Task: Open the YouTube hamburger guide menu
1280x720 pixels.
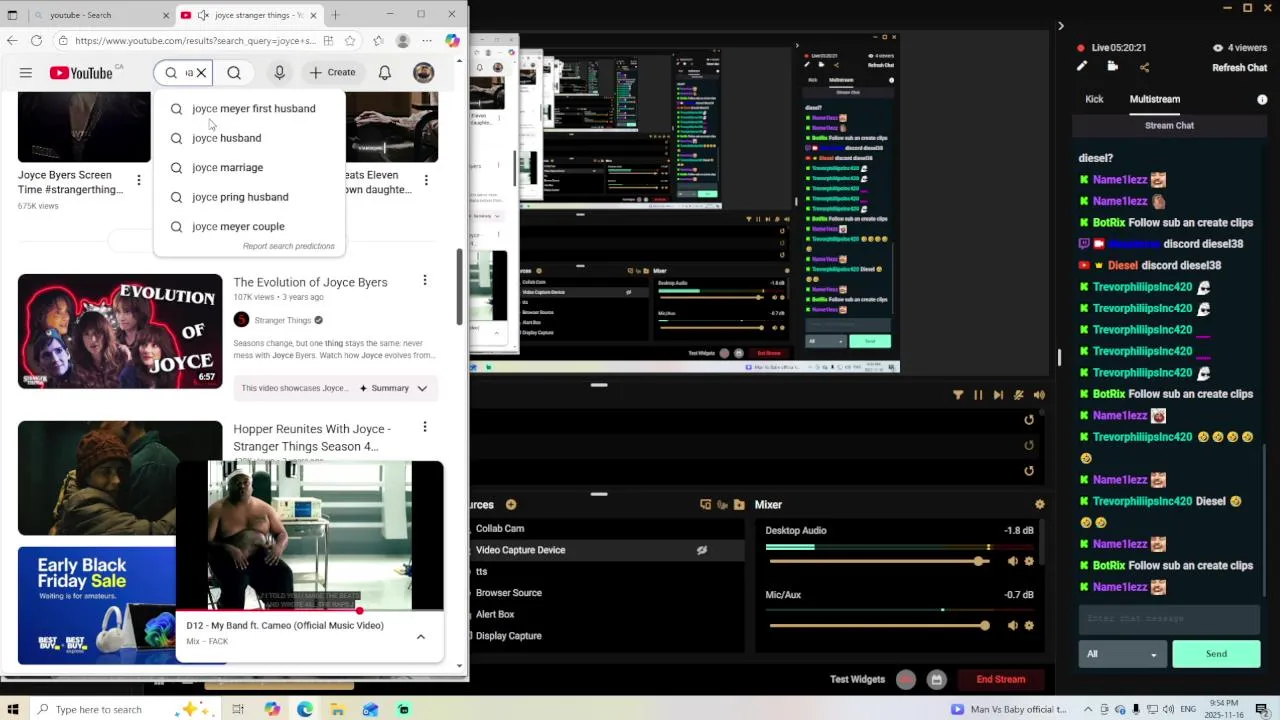Action: [x=26, y=73]
